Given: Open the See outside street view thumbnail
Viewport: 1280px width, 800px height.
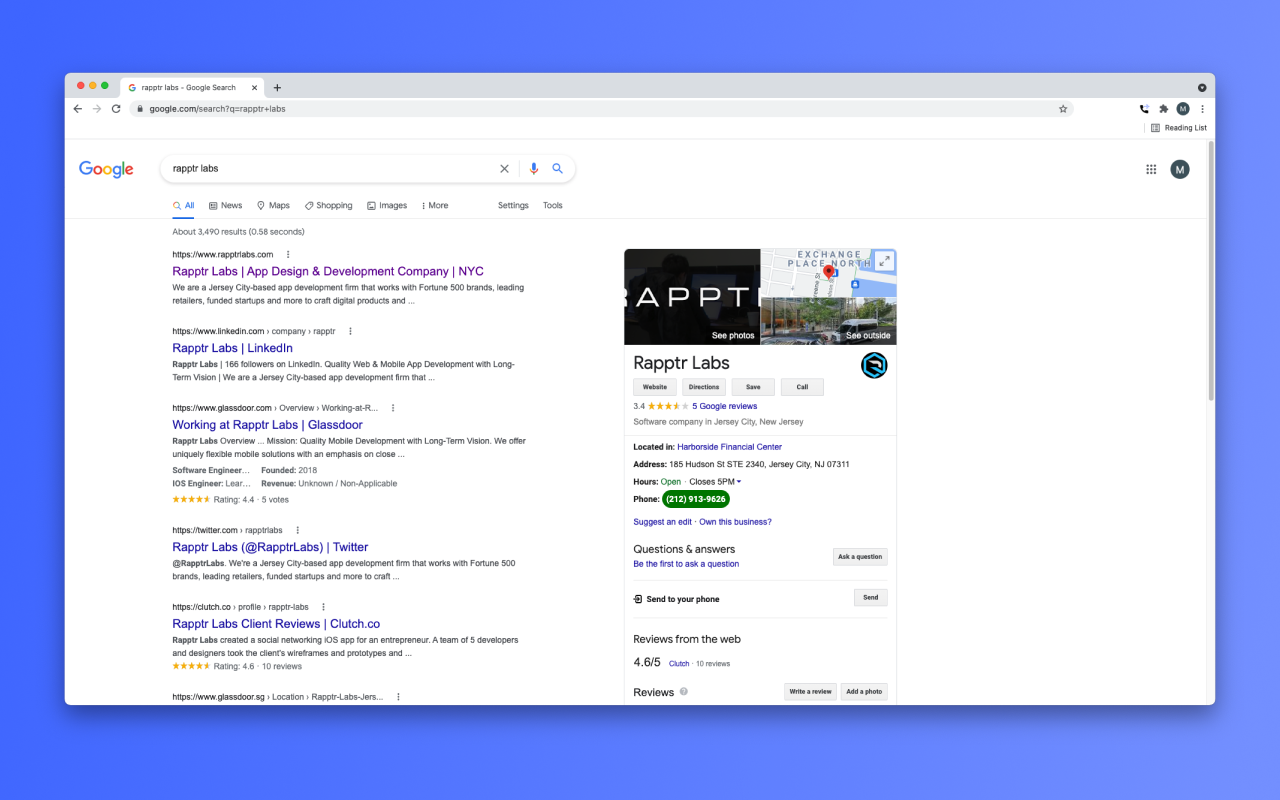Looking at the screenshot, I should [829, 321].
